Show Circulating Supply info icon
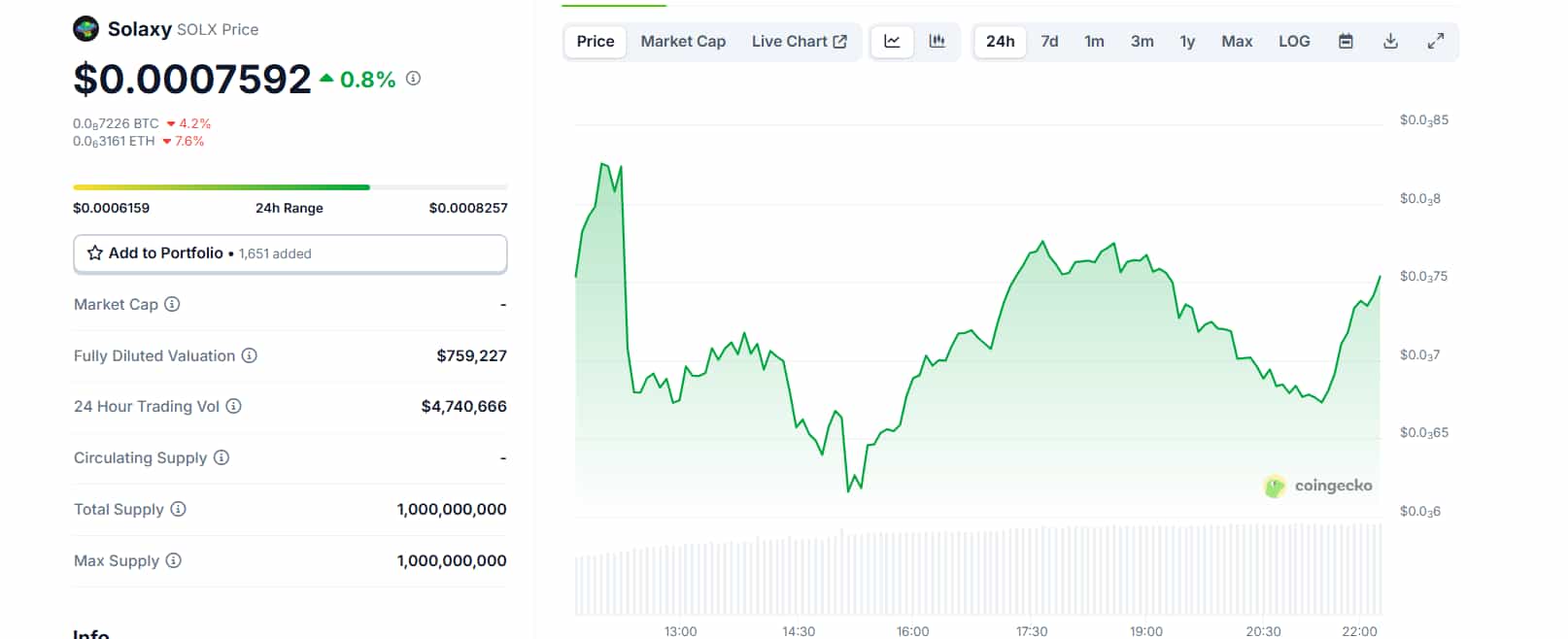Screen dimensions: 1568x639 pos(222,457)
